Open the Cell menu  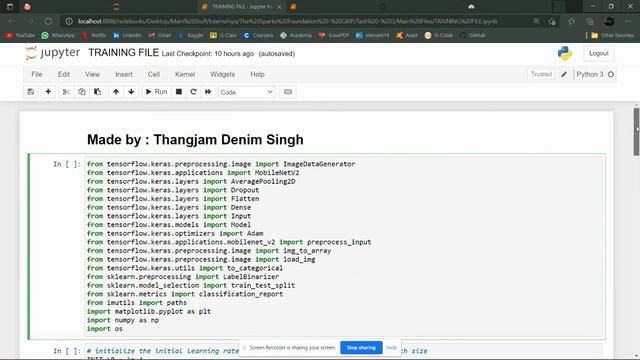[153, 74]
